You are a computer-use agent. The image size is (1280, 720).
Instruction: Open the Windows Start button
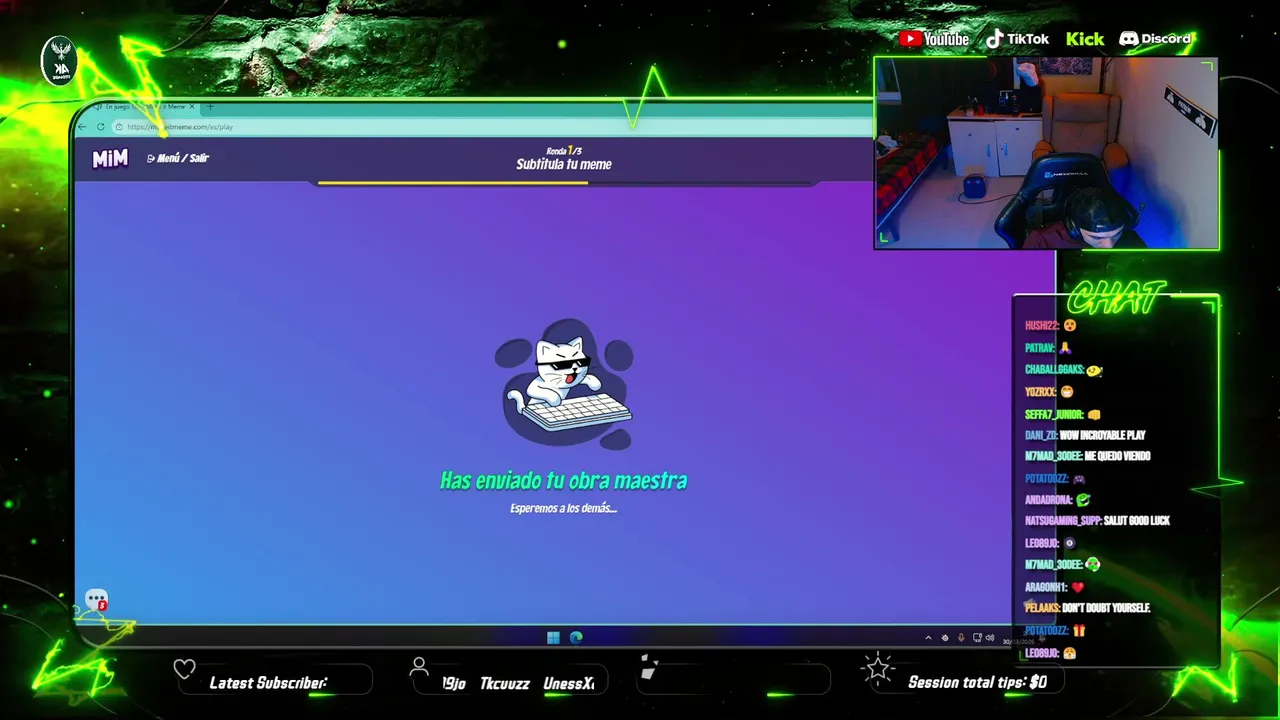pyautogui.click(x=553, y=638)
